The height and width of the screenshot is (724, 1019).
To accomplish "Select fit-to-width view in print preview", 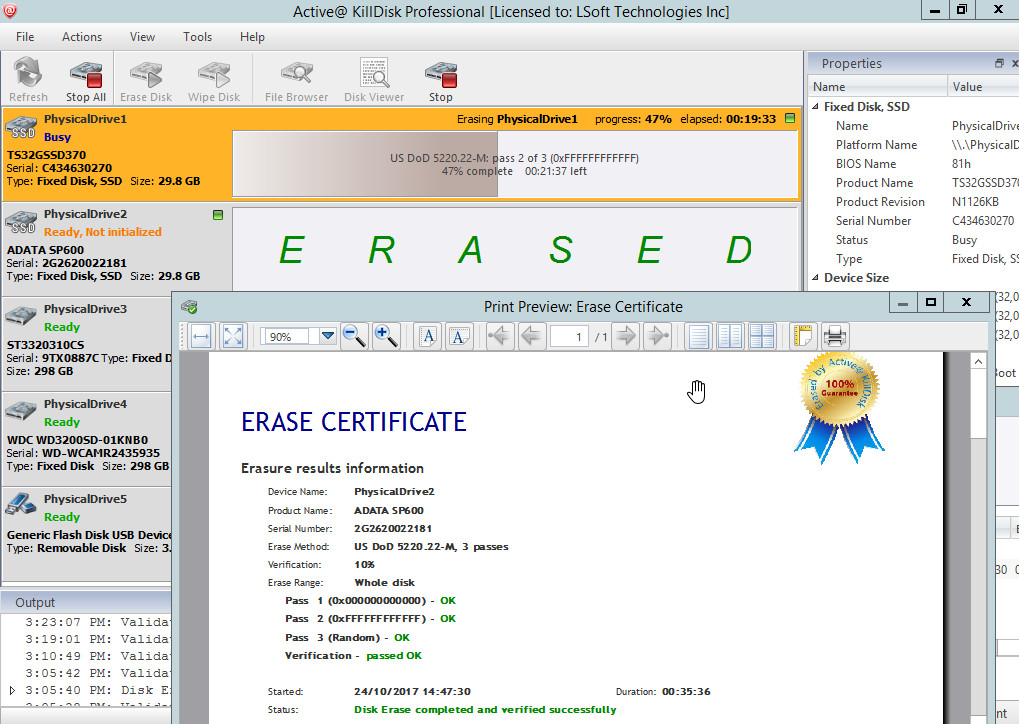I will point(201,337).
